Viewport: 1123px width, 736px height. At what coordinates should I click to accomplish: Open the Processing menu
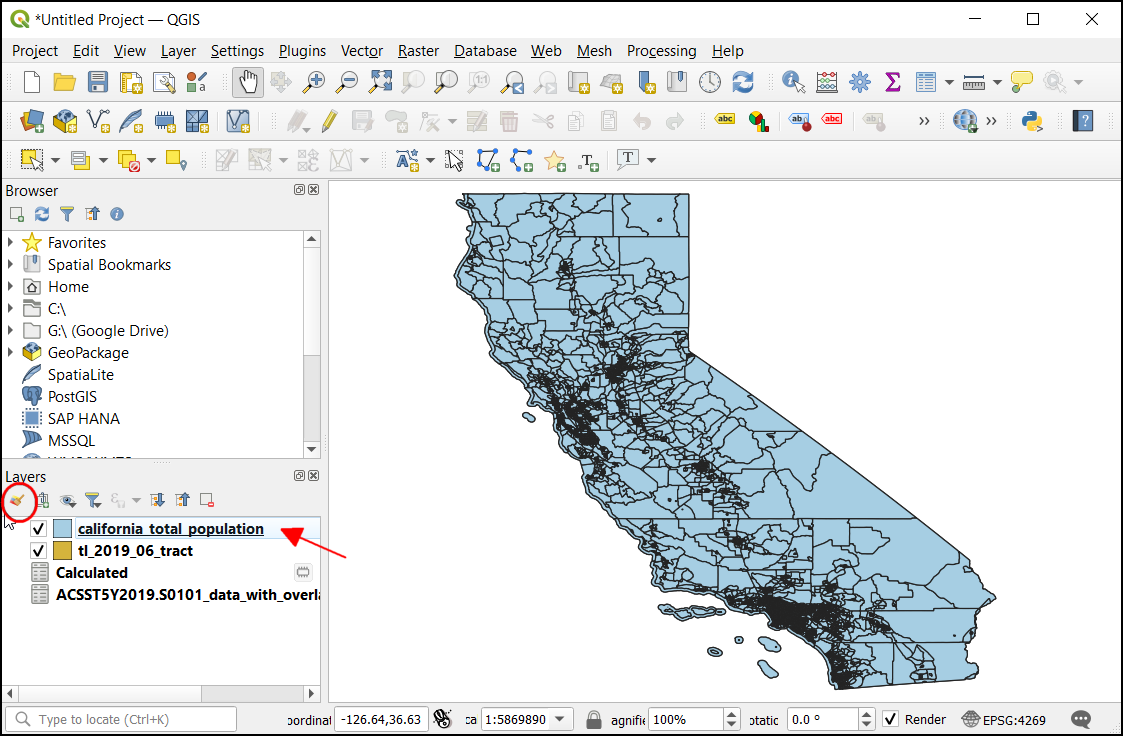pos(661,51)
